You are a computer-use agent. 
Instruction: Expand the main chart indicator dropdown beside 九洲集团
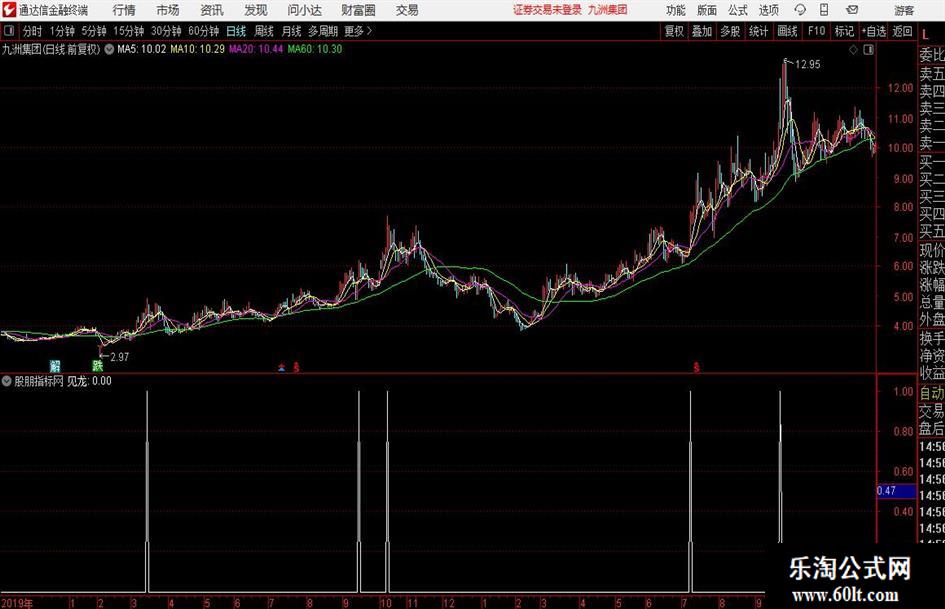pyautogui.click(x=109, y=49)
